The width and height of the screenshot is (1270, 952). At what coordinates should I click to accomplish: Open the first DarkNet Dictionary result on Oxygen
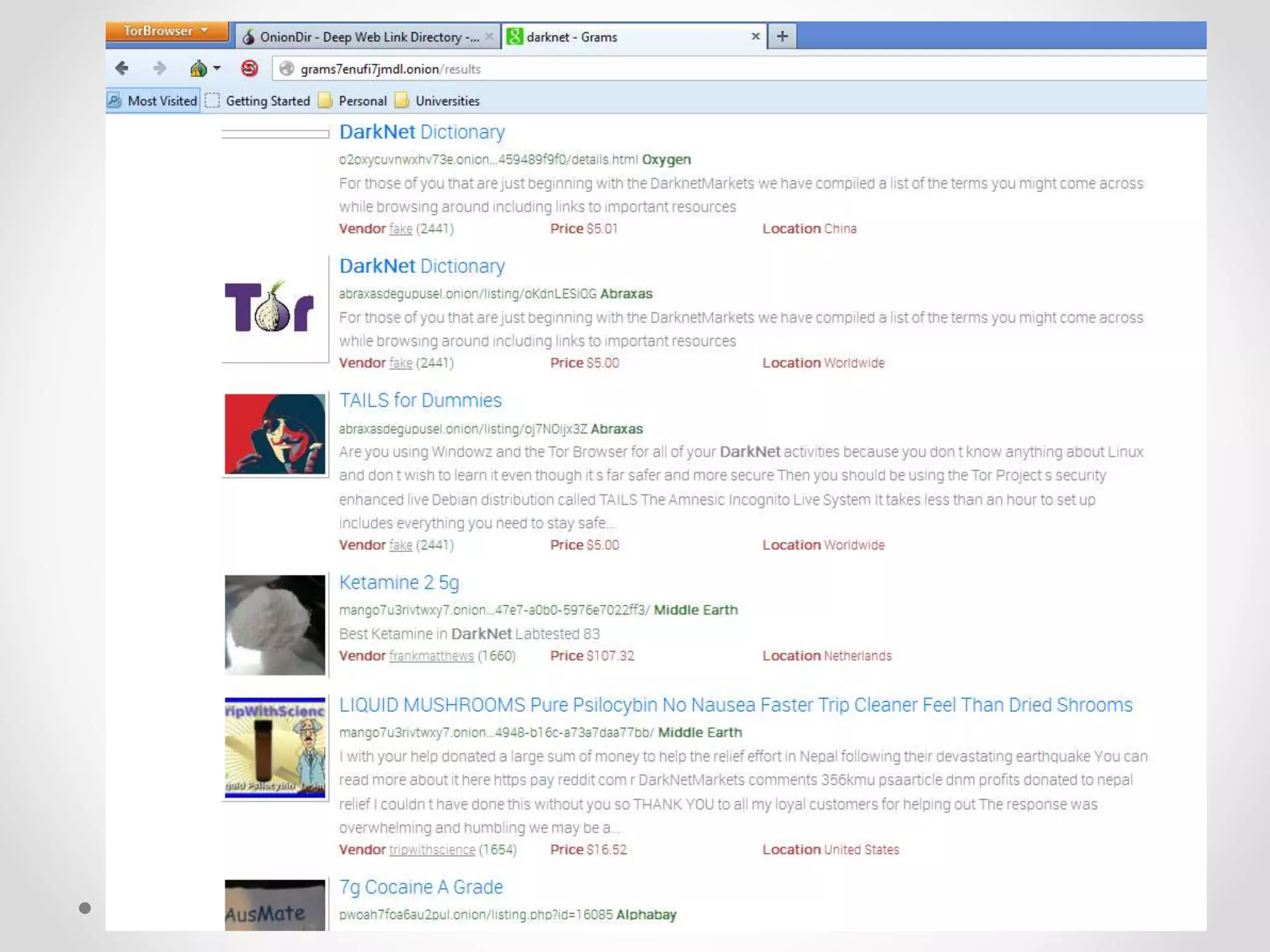pos(422,132)
